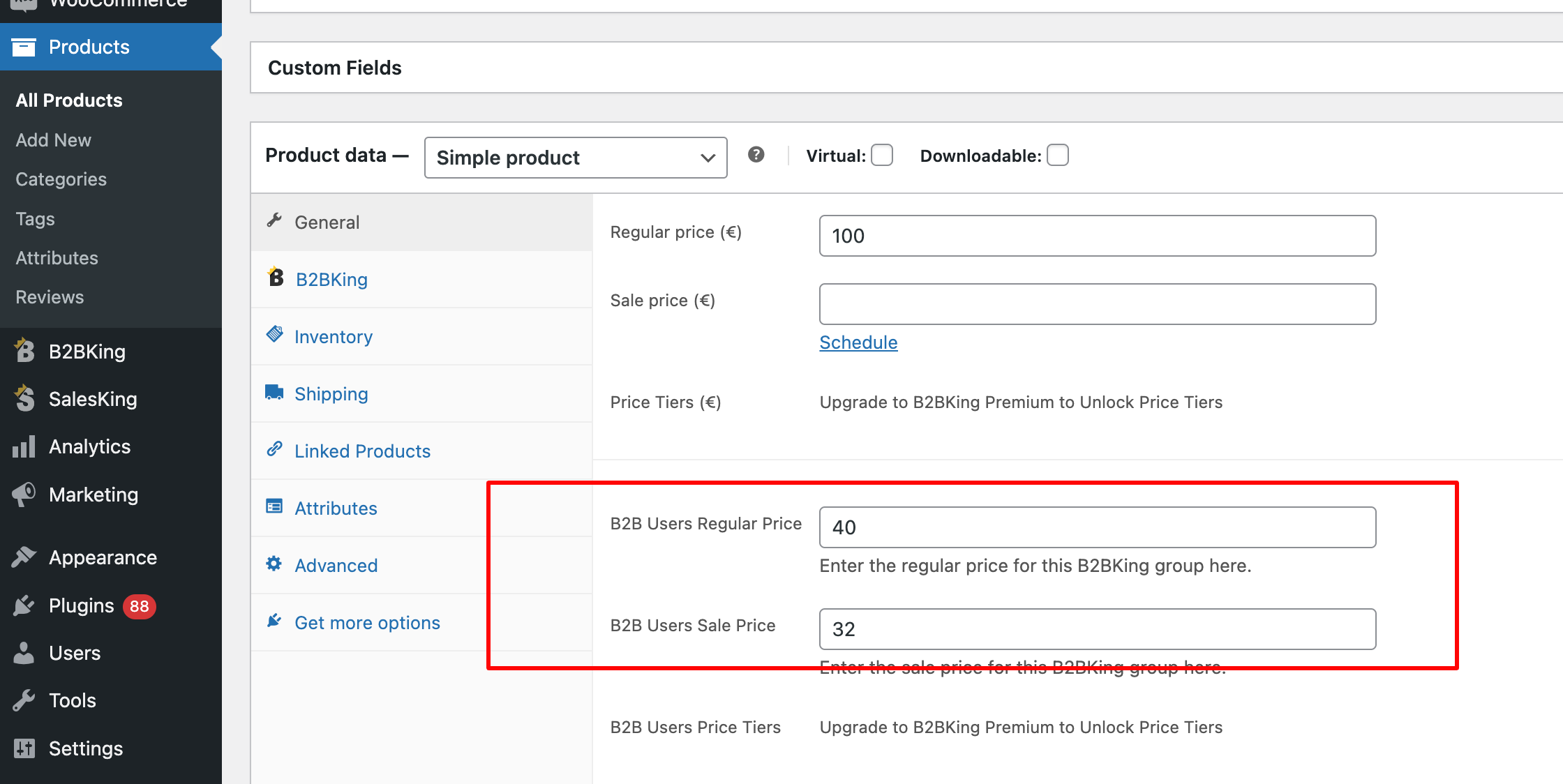
Task: Click the Settings sliders icon
Action: 24,748
